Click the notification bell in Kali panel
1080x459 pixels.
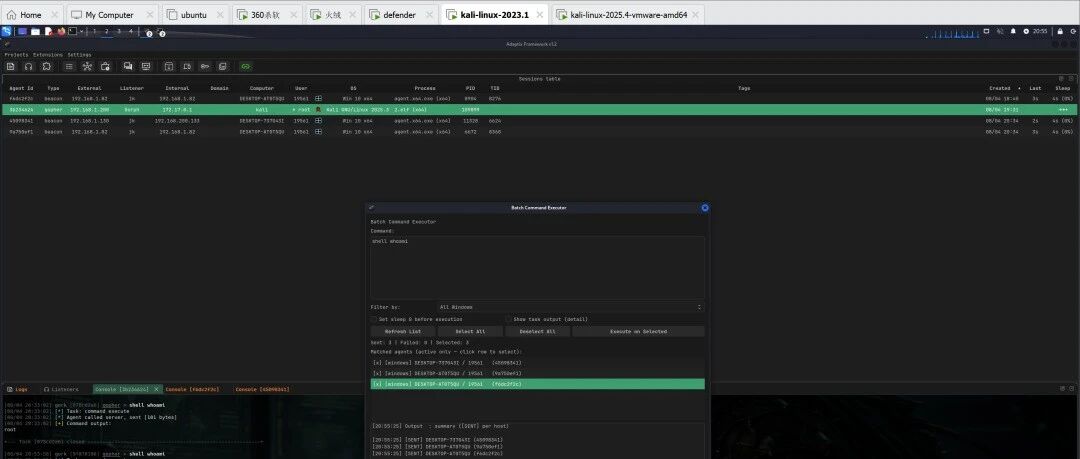(x=1013, y=31)
